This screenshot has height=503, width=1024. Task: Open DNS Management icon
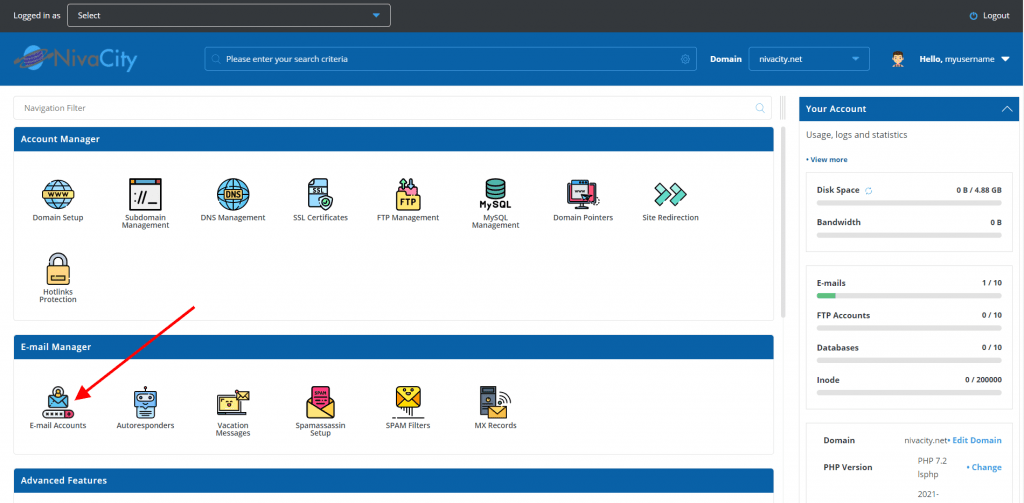coord(233,194)
